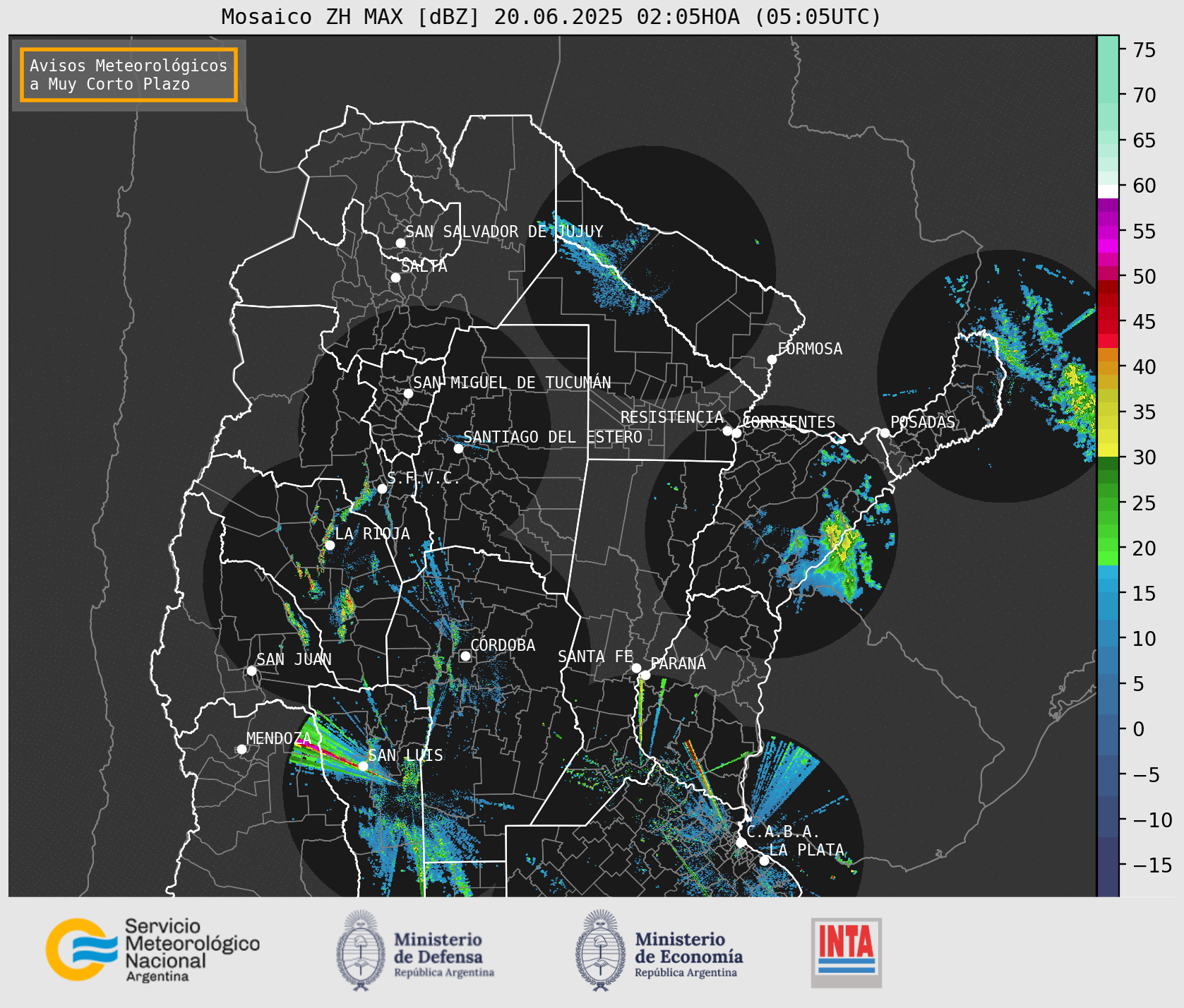Select the Córdoba city marker
Screen dimensions: 1184x1008
point(465,656)
